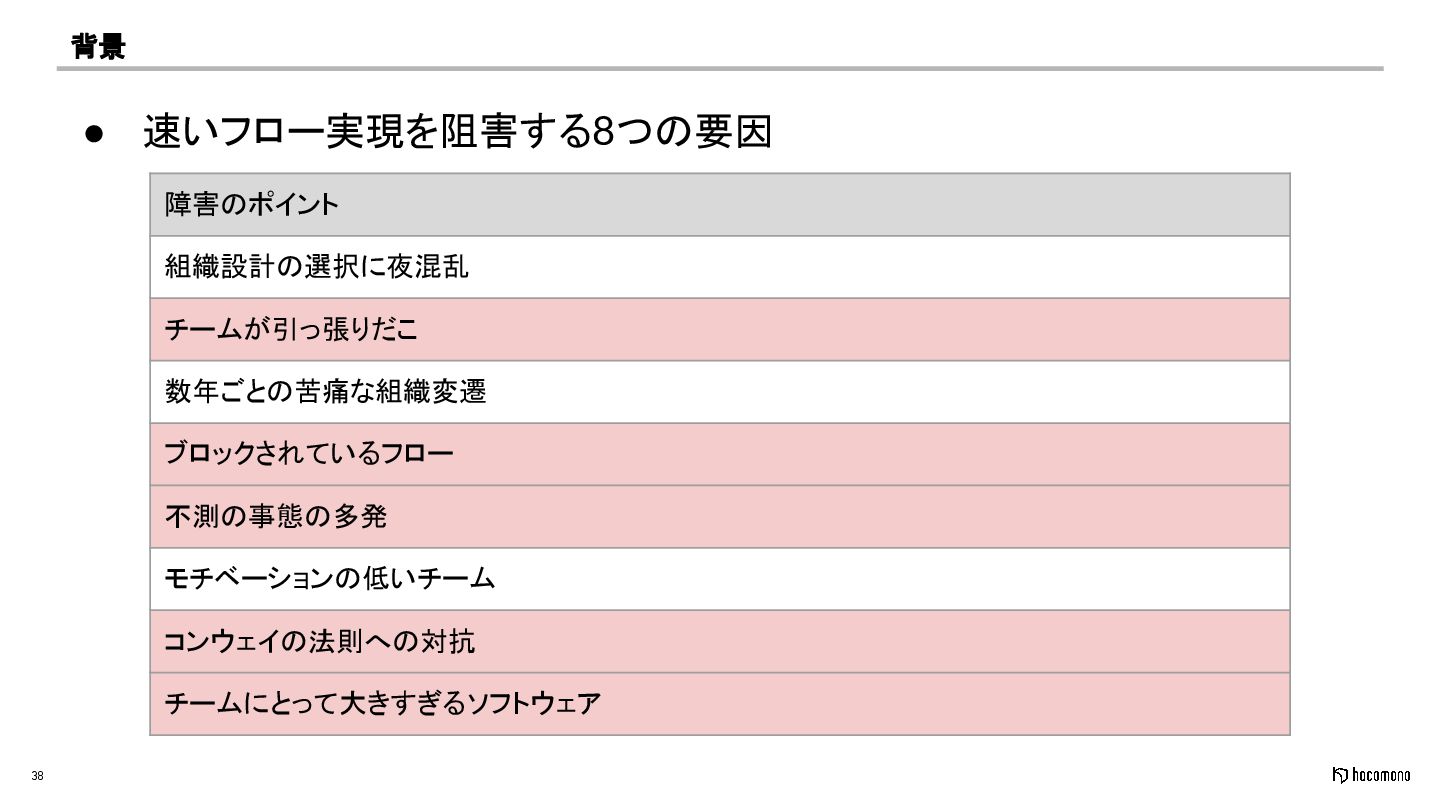Click the 8つ text in the heading

[x=612, y=132]
